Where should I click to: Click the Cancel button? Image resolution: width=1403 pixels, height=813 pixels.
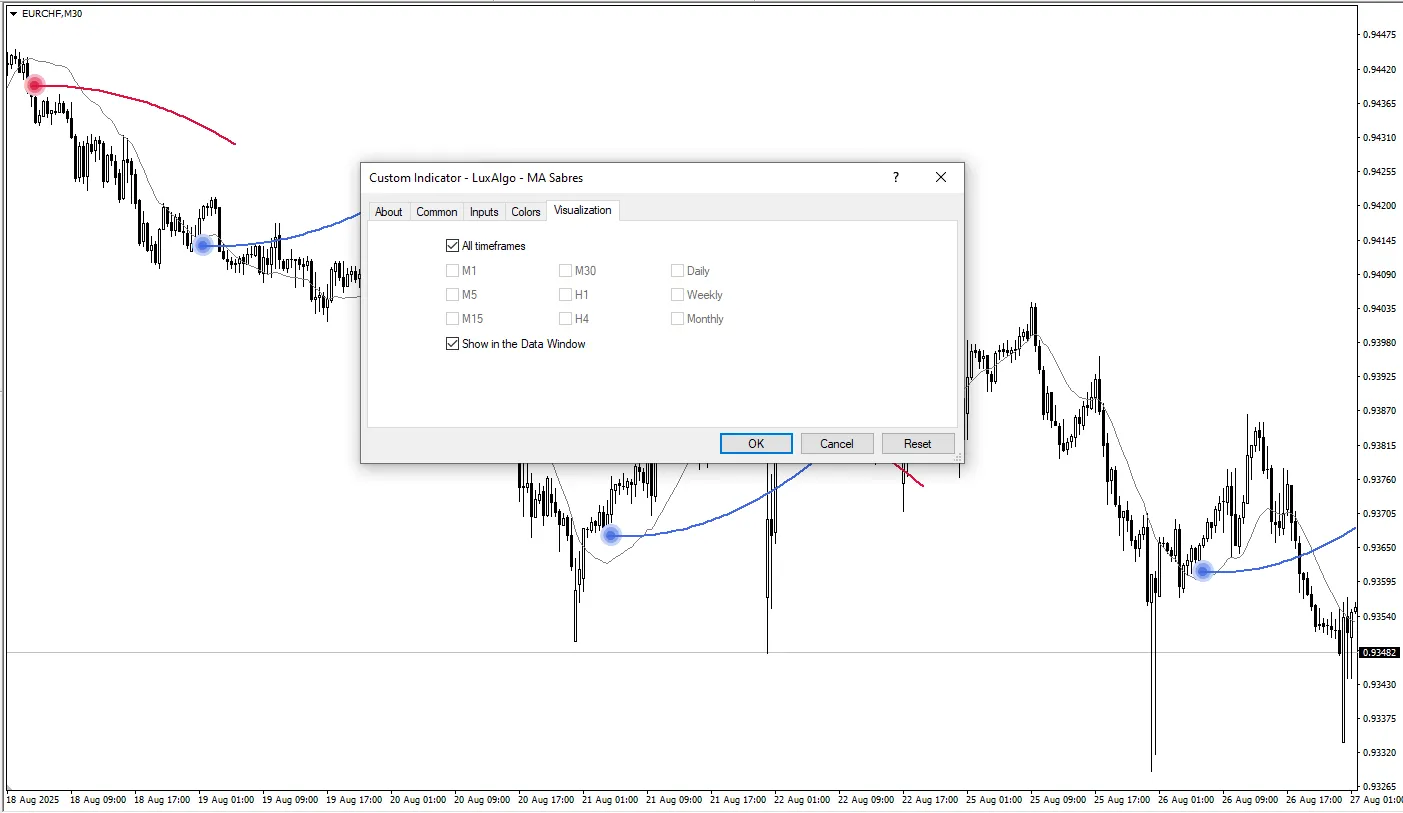[837, 444]
